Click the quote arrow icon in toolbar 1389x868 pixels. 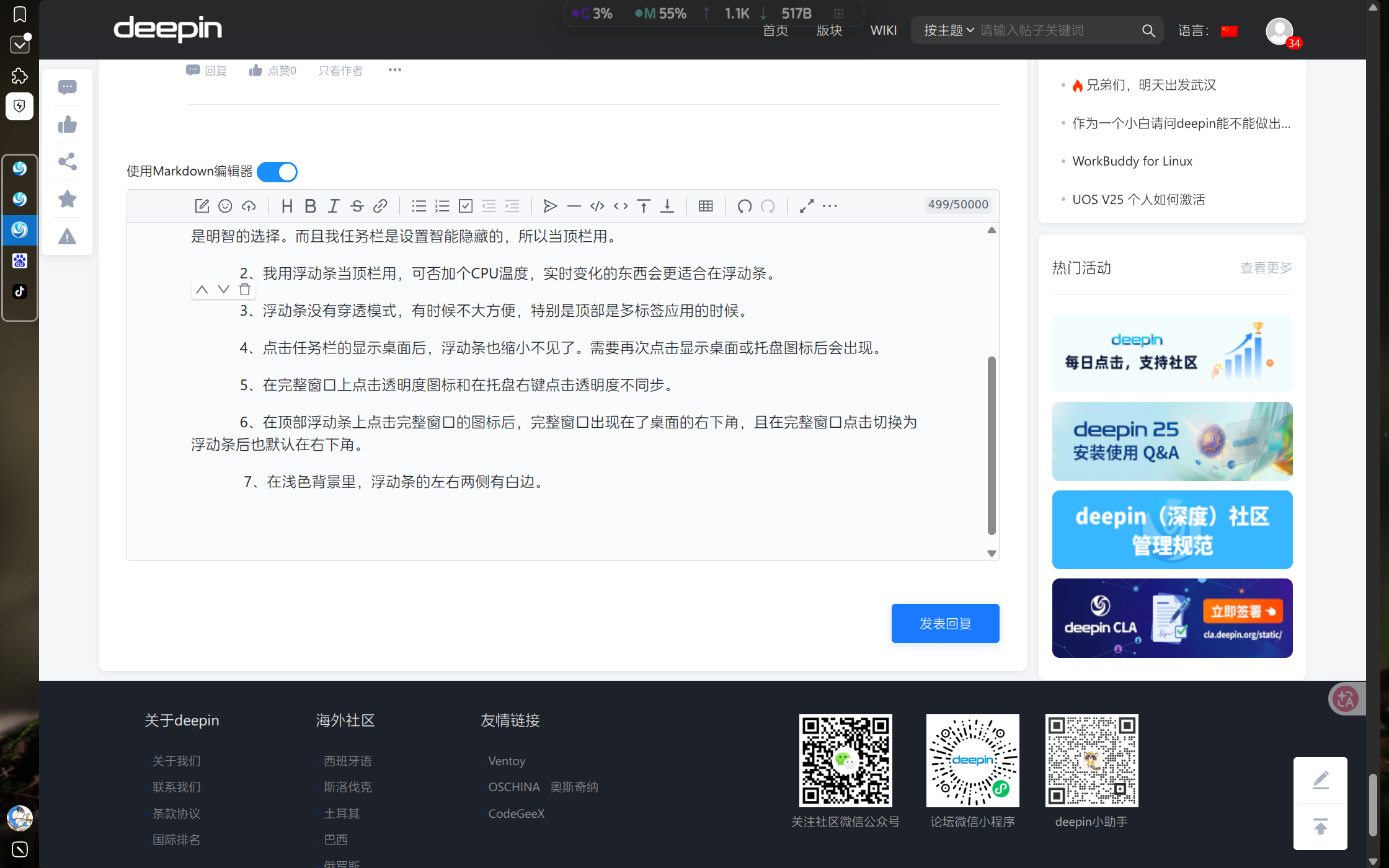click(x=550, y=206)
